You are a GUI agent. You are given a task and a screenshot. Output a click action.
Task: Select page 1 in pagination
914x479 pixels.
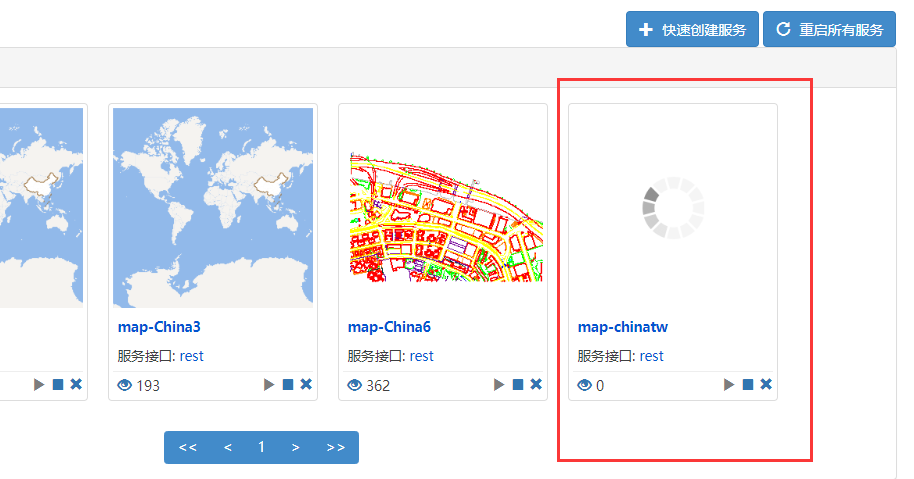(x=261, y=448)
